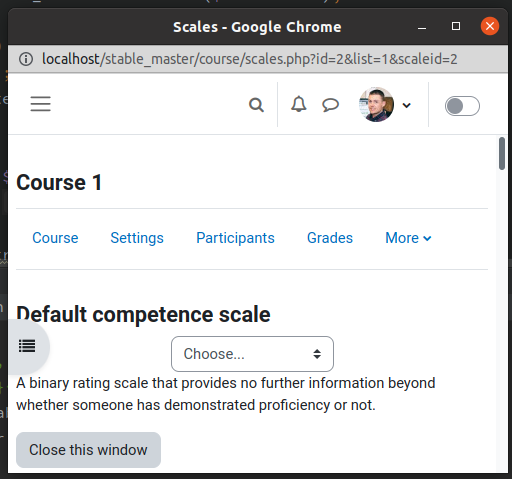This screenshot has height=479, width=512.
Task: Click the search magnifier icon
Action: coord(256,105)
